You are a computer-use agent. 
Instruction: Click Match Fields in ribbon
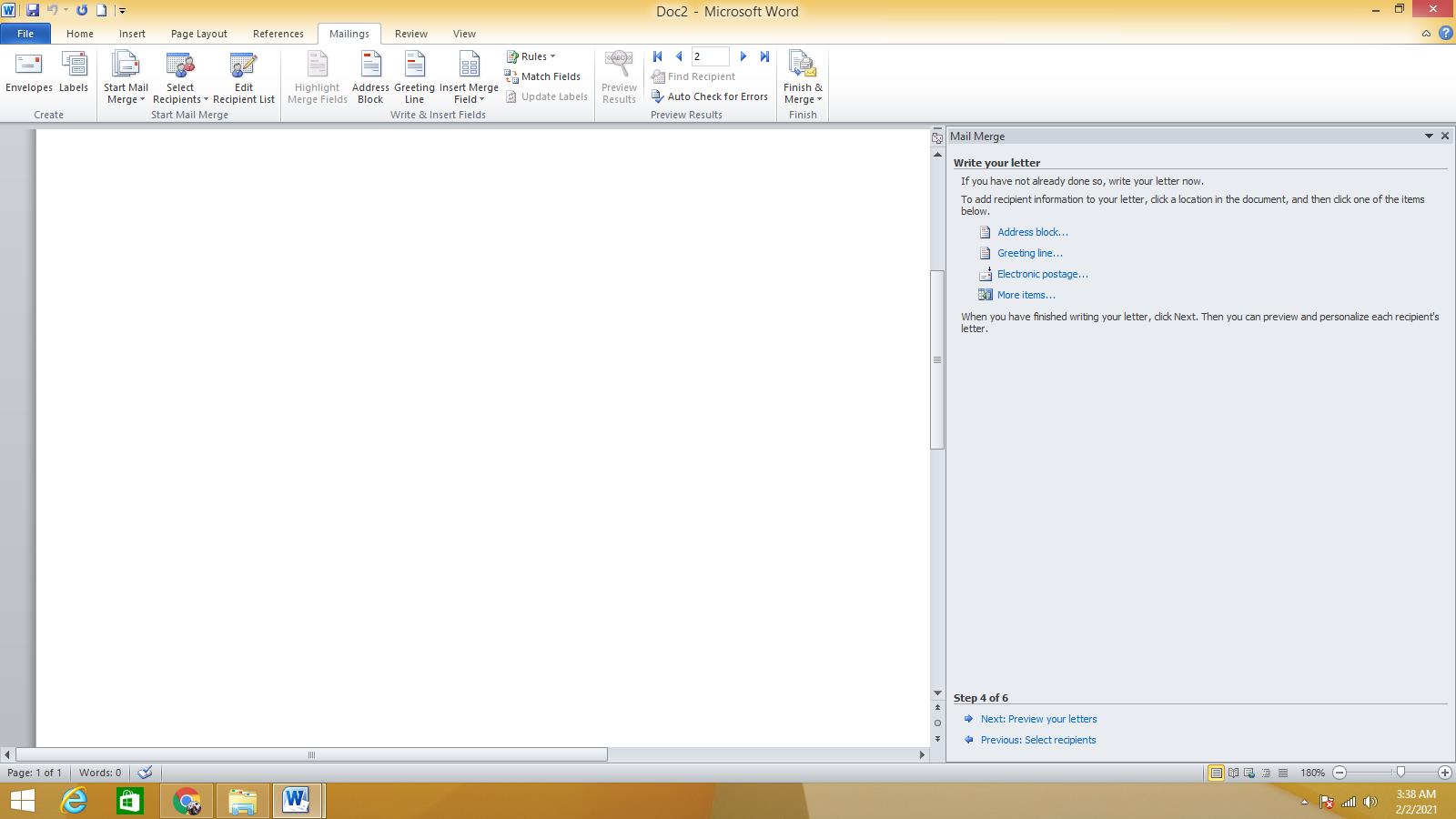coord(542,76)
